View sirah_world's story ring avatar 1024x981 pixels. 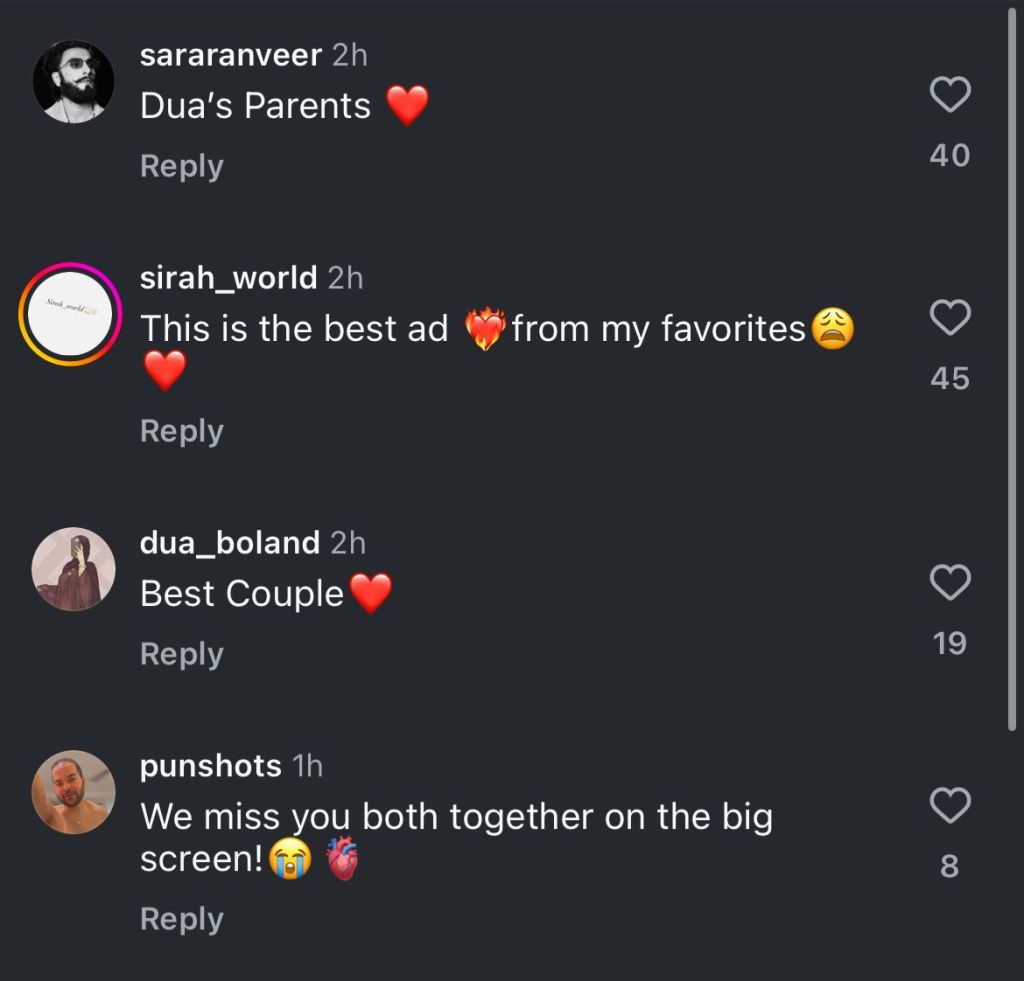tap(71, 314)
